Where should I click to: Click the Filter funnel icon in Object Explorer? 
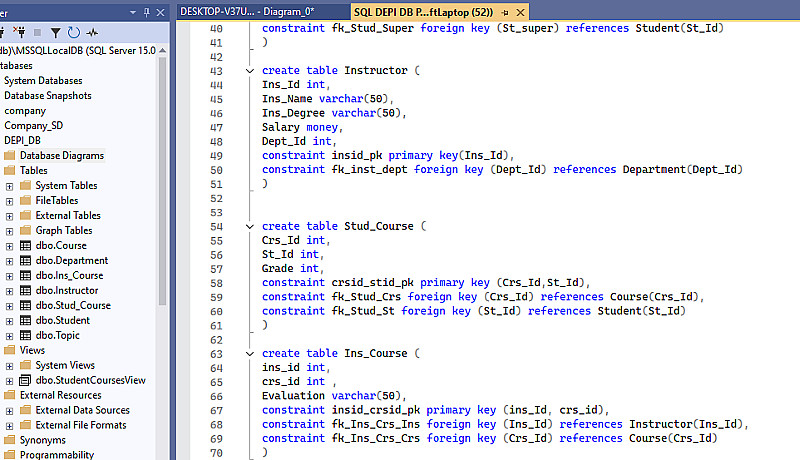55,33
